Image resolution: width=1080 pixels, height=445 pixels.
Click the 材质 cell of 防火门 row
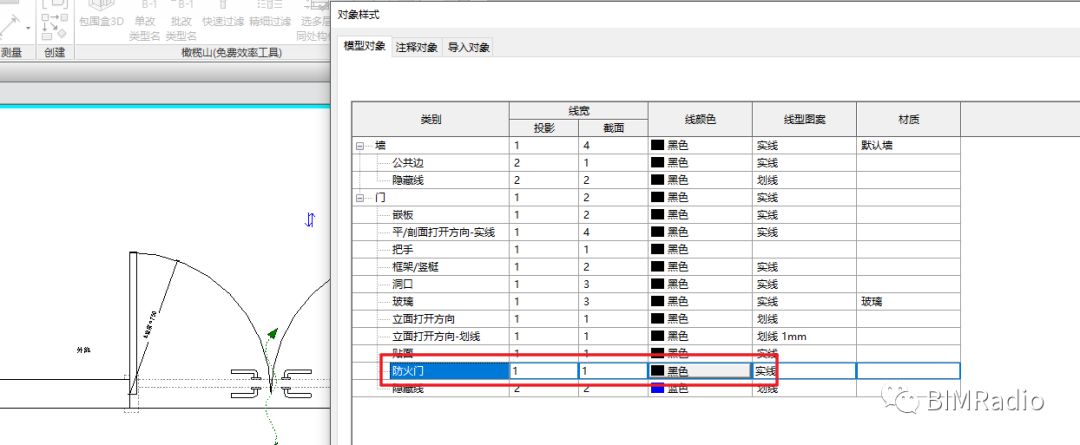tap(908, 371)
